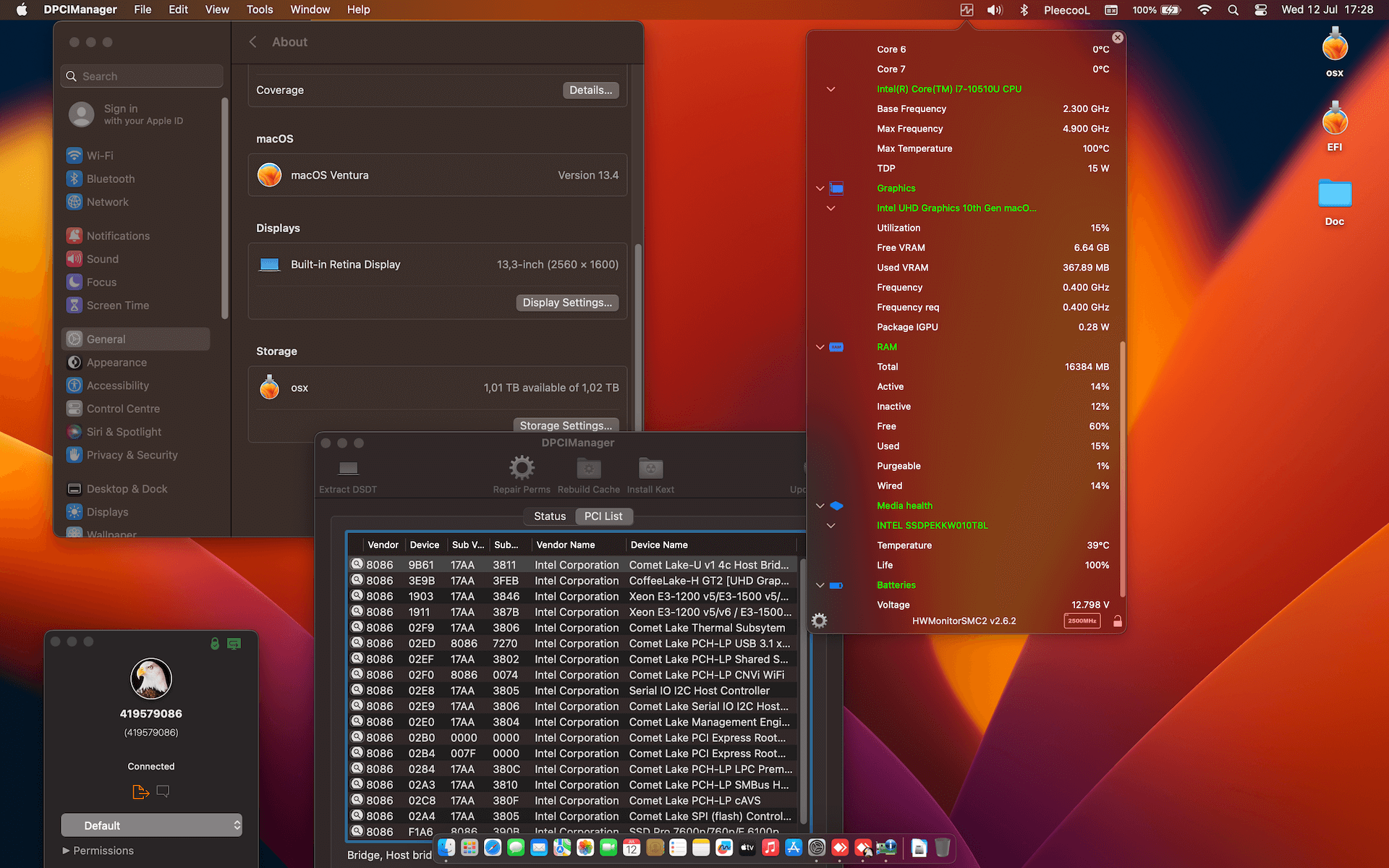Click the Coverage Details... button
The height and width of the screenshot is (868, 1389).
pos(590,90)
